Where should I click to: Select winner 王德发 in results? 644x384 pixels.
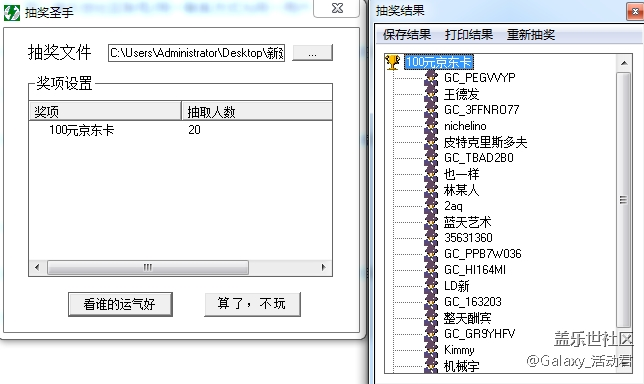pyautogui.click(x=461, y=94)
